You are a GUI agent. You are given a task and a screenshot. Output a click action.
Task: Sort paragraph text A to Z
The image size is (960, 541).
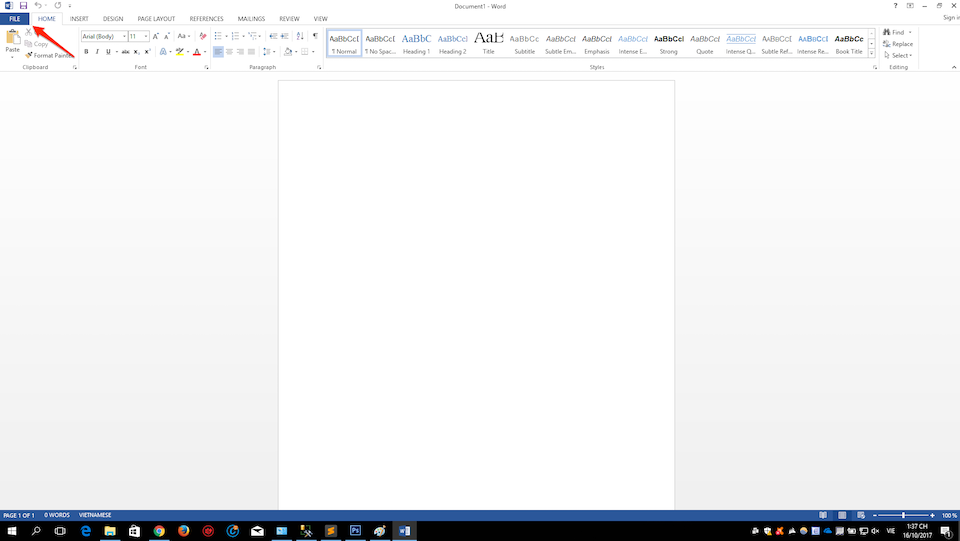point(300,36)
